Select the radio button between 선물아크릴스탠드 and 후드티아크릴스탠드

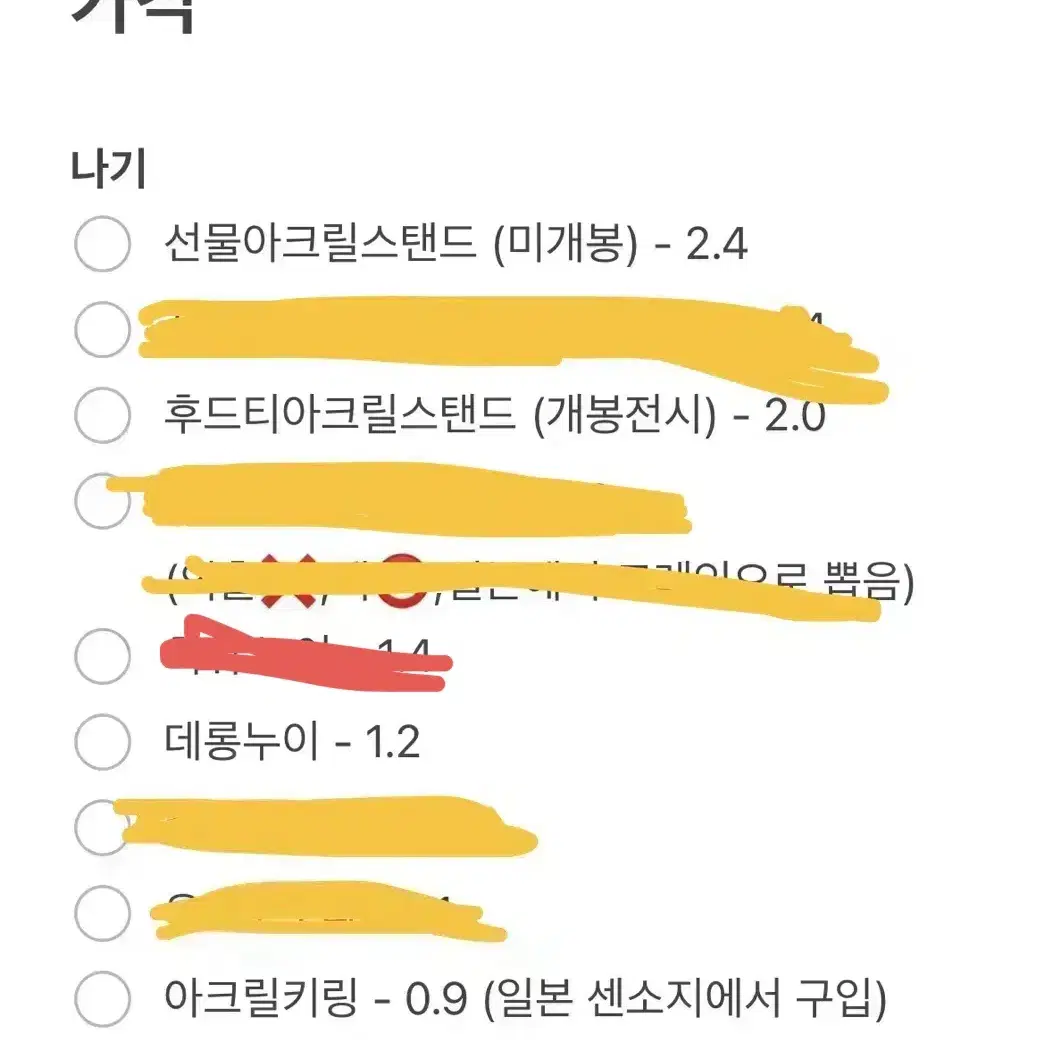coord(102,329)
